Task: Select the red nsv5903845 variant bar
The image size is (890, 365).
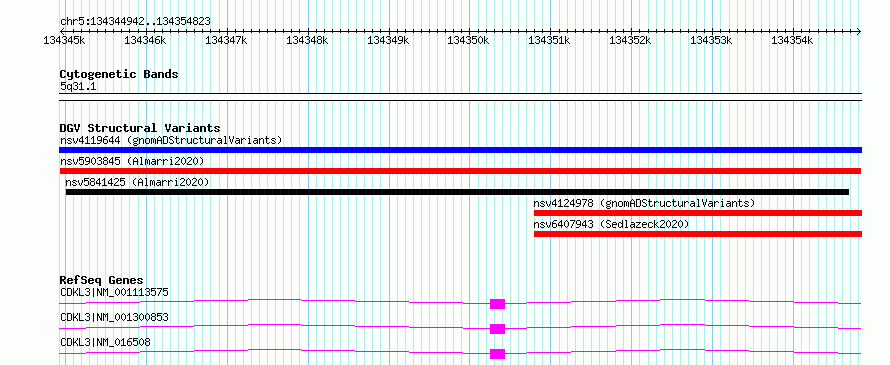Action: (460, 171)
